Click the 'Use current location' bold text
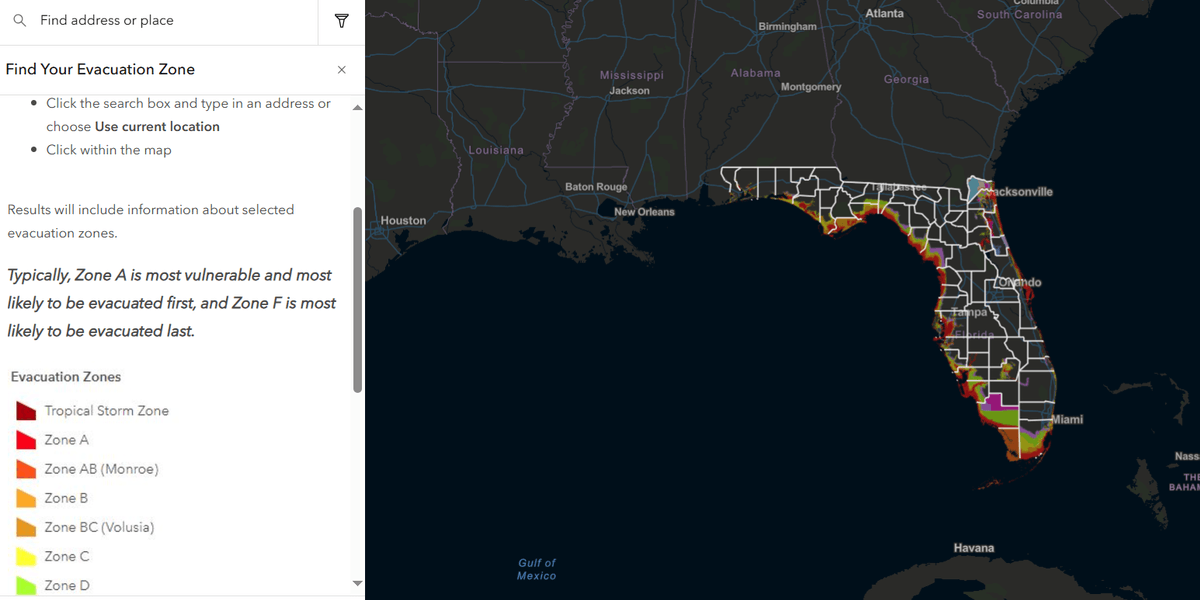This screenshot has height=600, width=1200. (157, 127)
